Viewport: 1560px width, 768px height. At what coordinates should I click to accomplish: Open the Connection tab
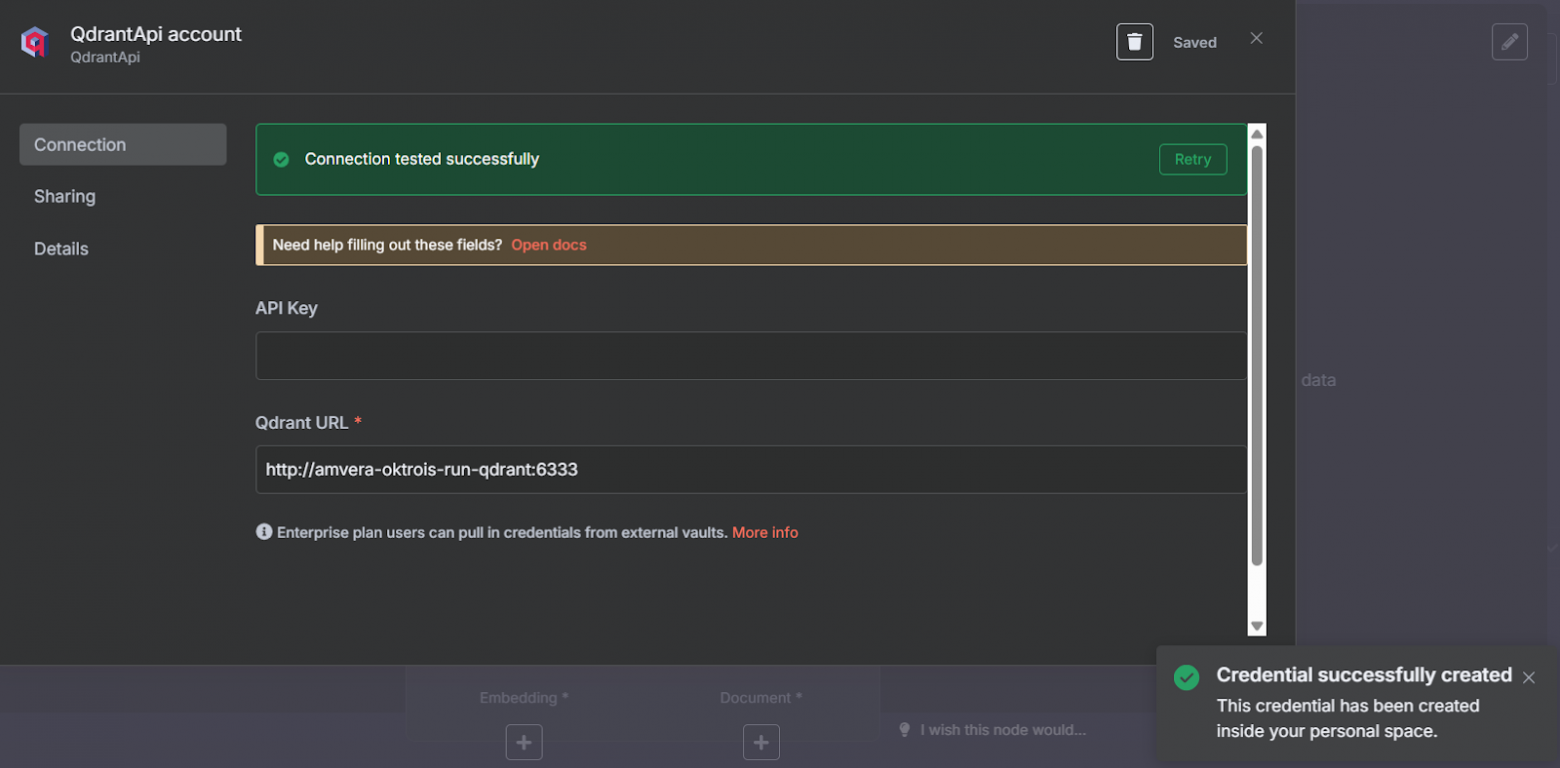(x=123, y=145)
